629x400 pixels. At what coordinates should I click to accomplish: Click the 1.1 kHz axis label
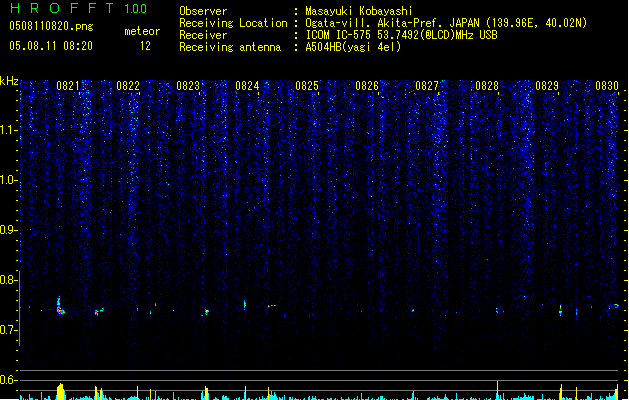(8, 130)
